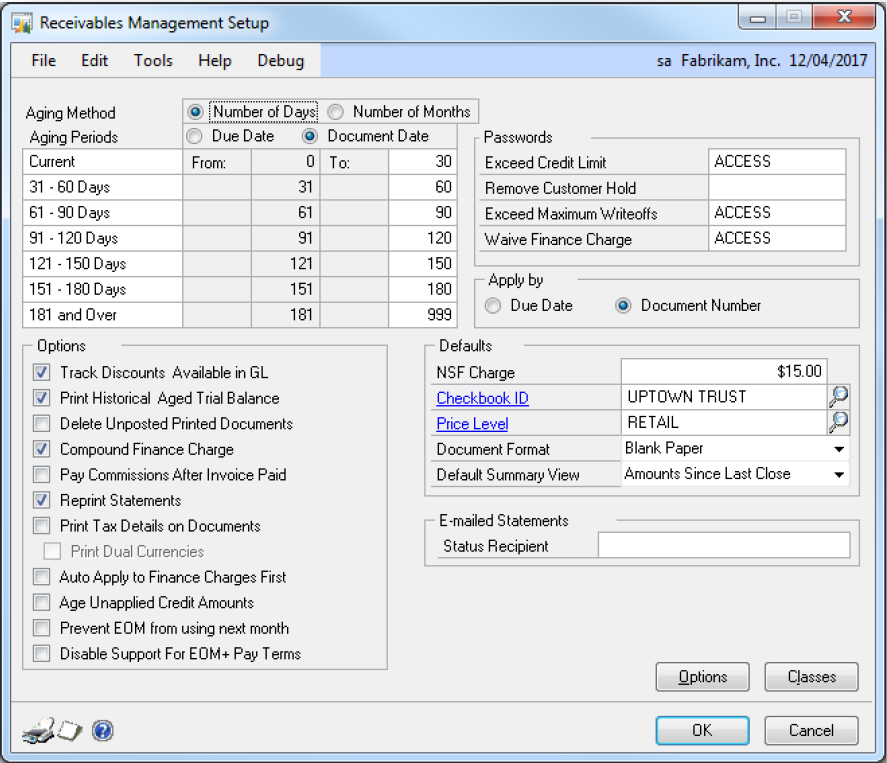The height and width of the screenshot is (763, 887).
Task: Uncheck Compound Finance Charge option
Action: pos(41,449)
